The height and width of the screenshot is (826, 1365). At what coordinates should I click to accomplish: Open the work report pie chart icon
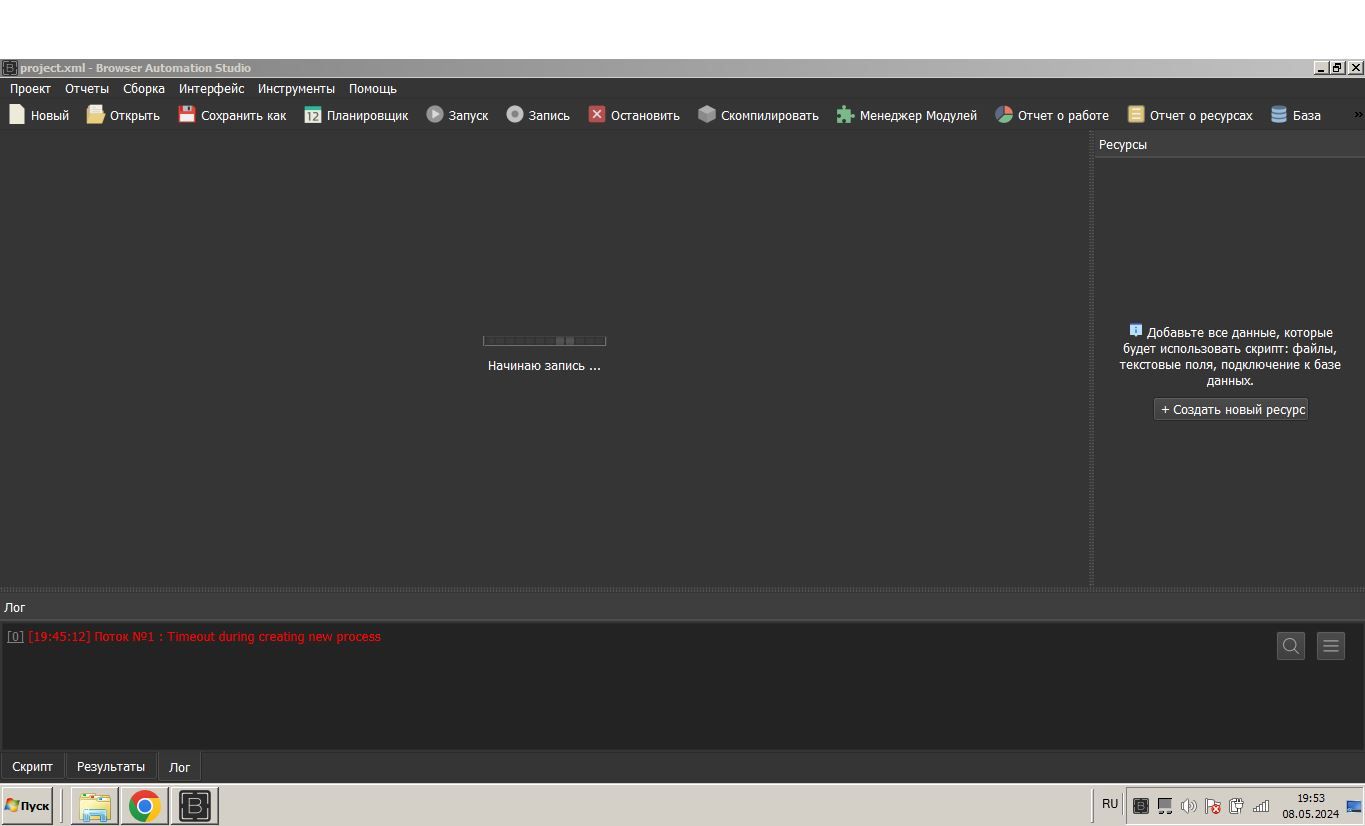[x=1004, y=115]
